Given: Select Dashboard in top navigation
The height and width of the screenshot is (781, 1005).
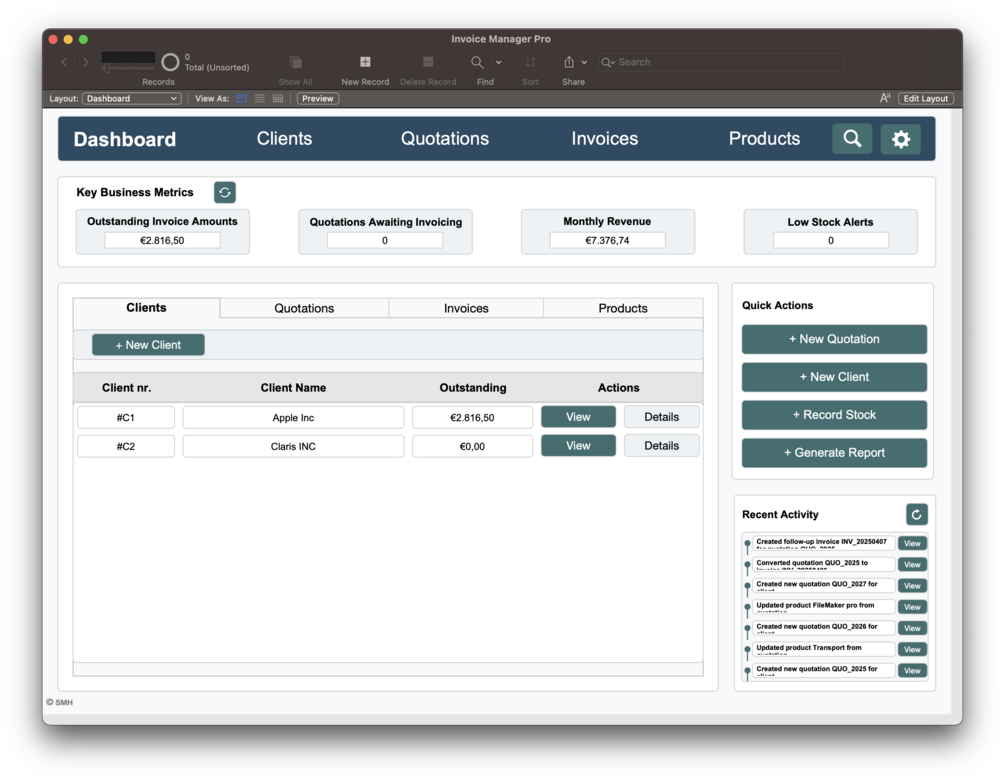Looking at the screenshot, I should [124, 139].
